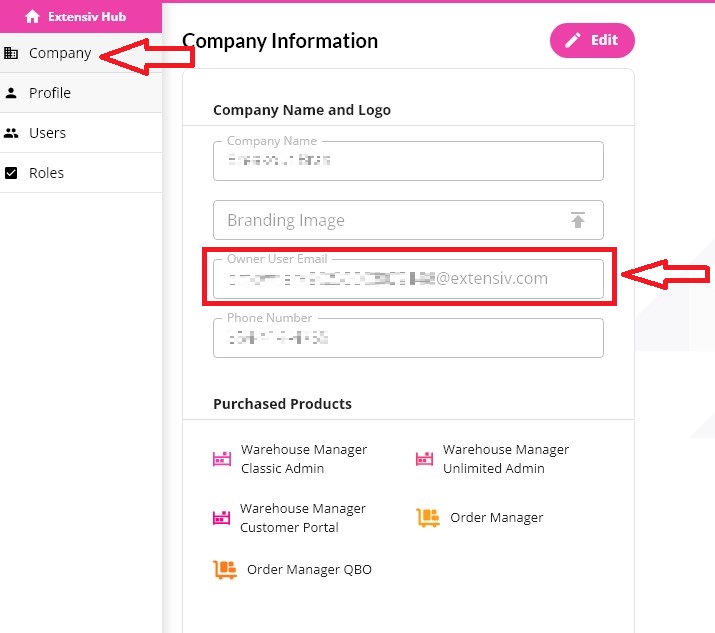Click the Owner User Email field
This screenshot has height=633, width=715.
click(x=408, y=279)
